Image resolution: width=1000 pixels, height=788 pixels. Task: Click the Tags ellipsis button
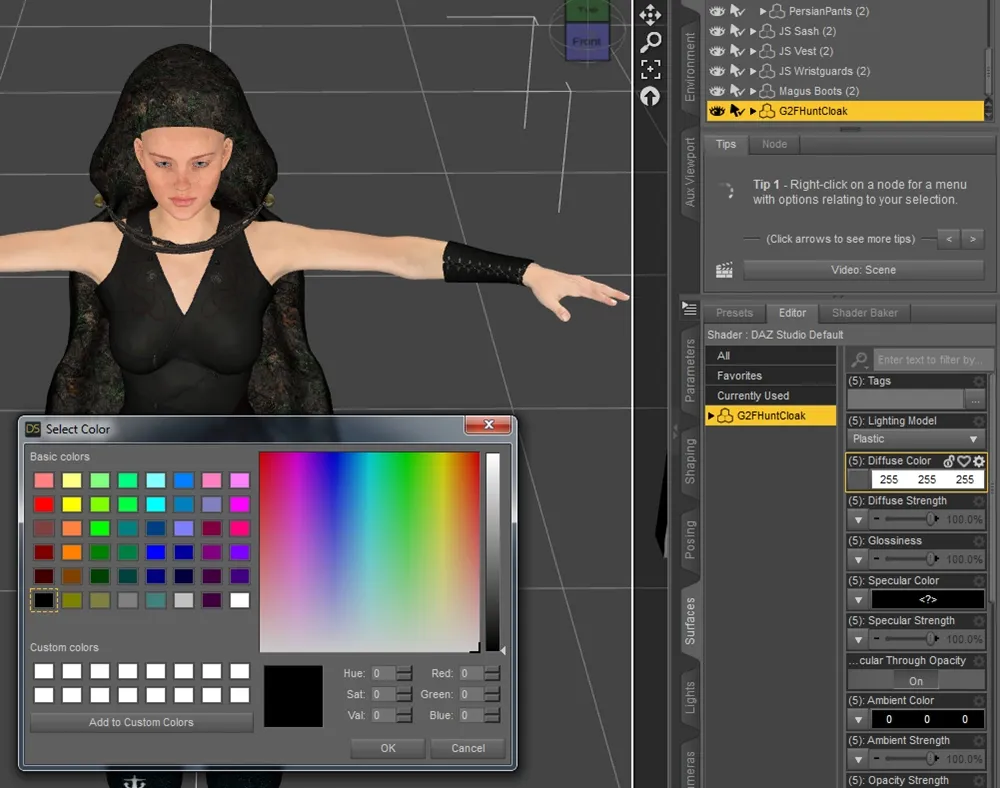click(975, 400)
